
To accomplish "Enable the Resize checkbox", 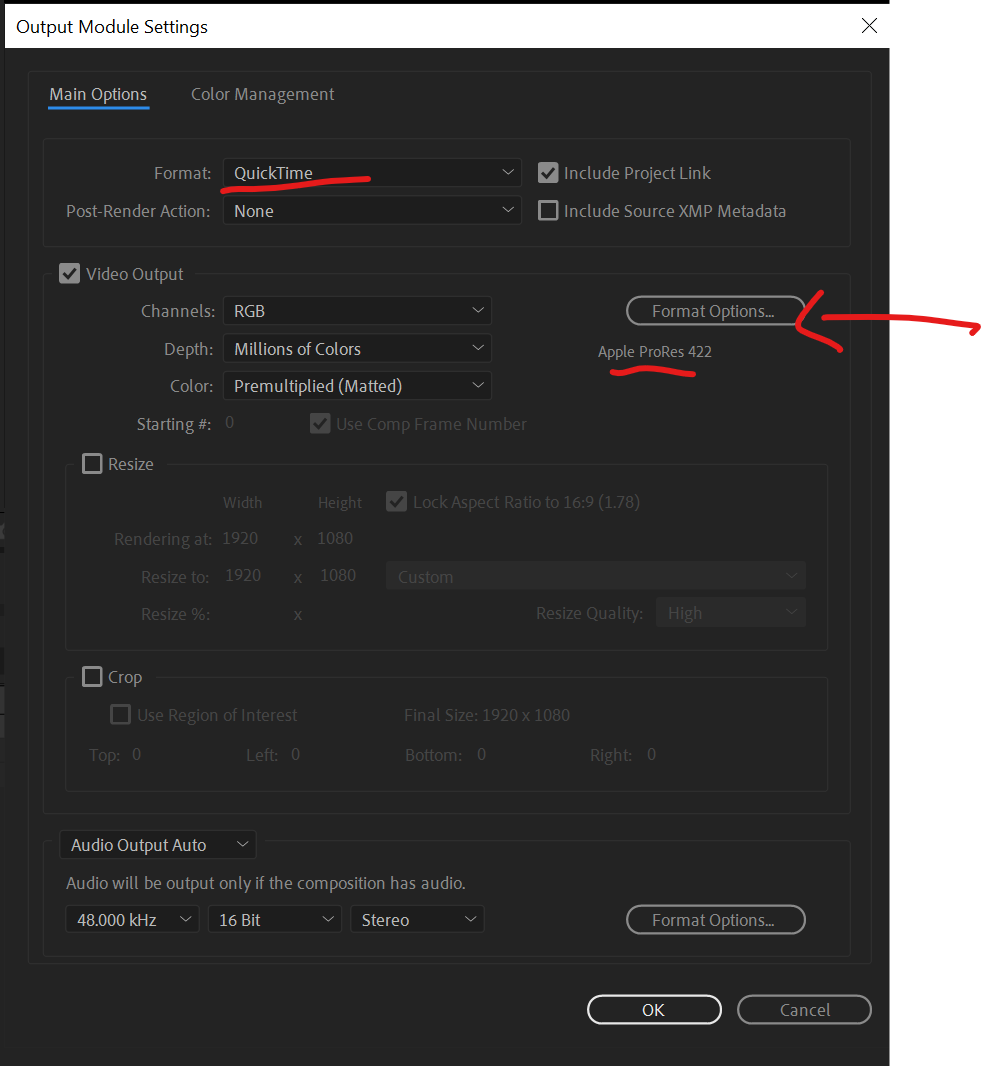I will point(92,463).
